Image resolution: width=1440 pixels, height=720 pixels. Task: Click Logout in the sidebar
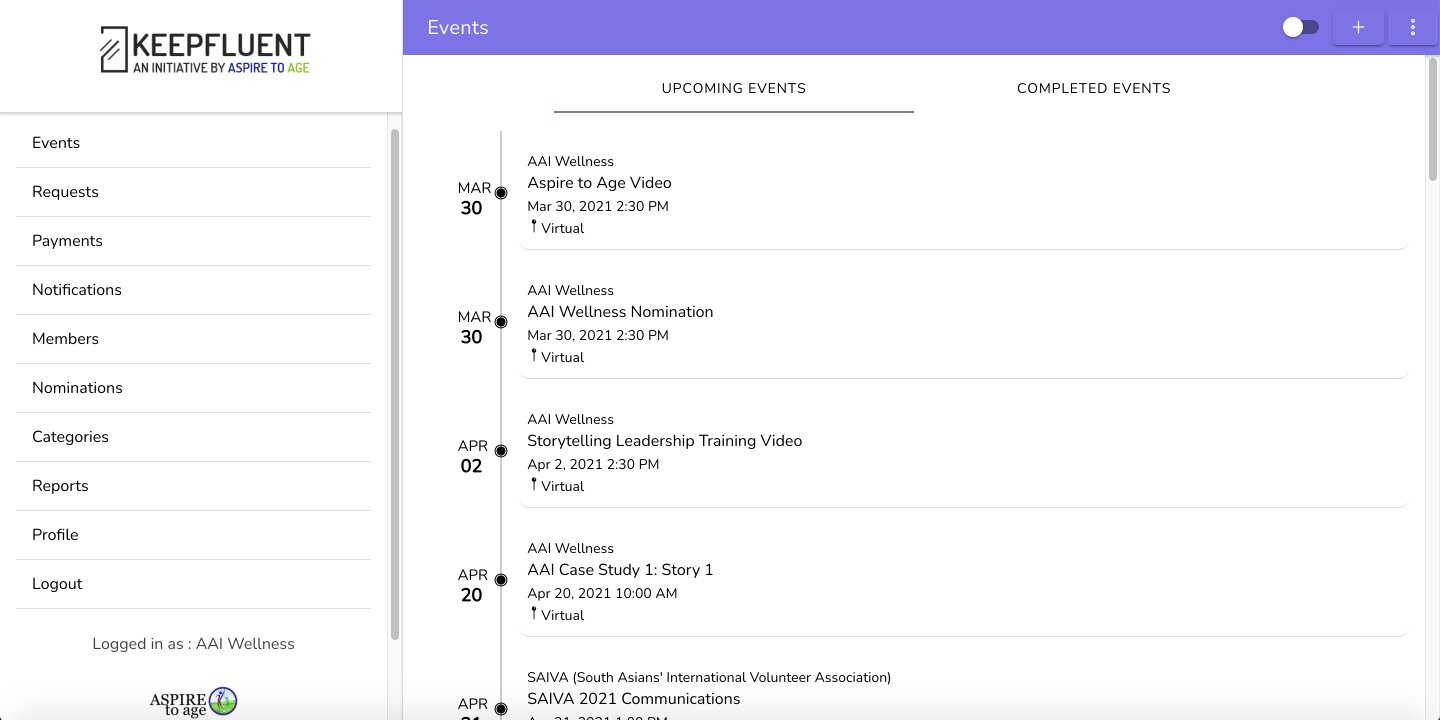pyautogui.click(x=193, y=584)
